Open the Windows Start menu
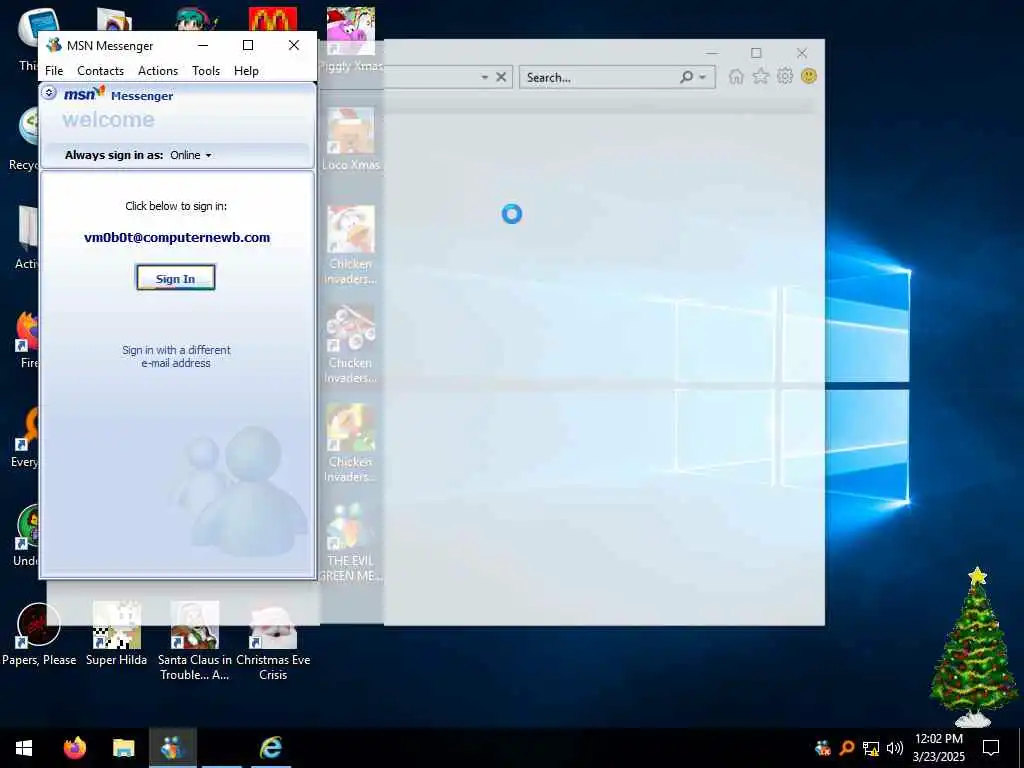 24,748
